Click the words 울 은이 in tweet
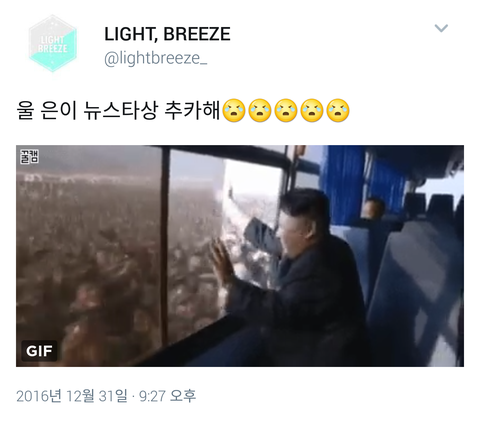The image size is (480, 421). 47,110
